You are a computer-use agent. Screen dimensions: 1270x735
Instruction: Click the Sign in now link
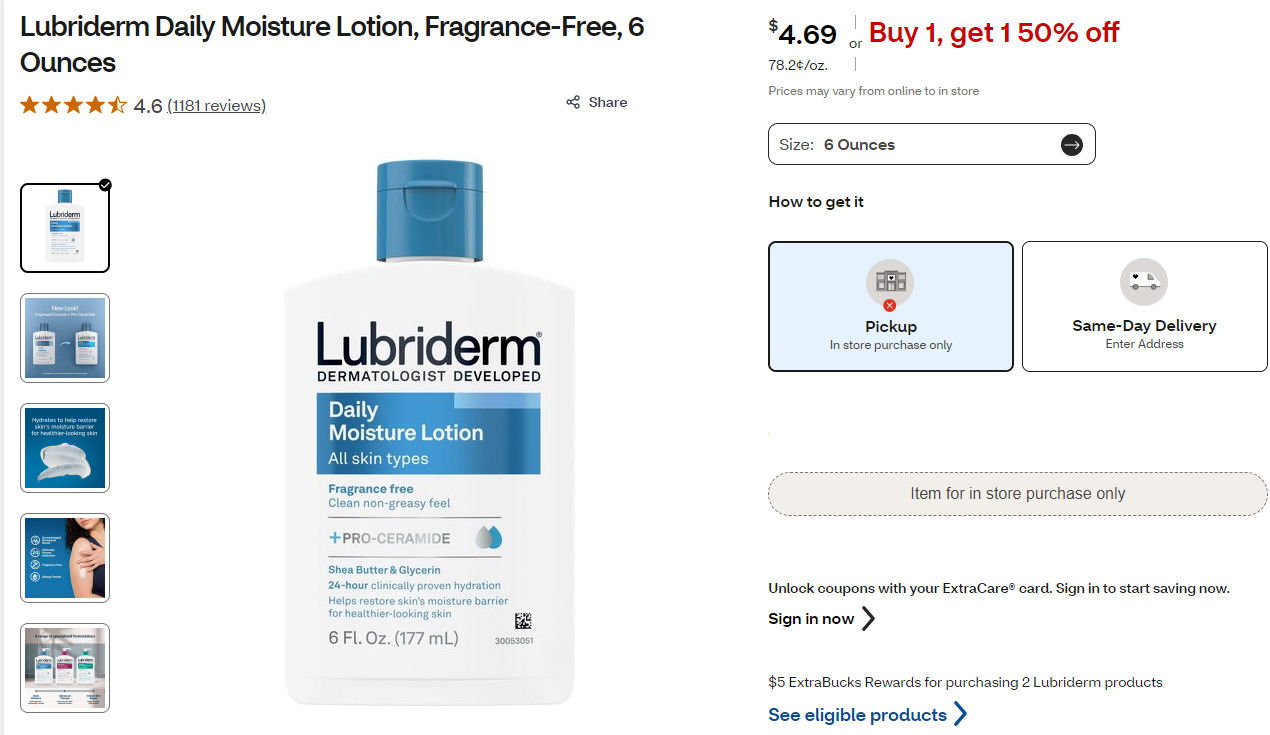(811, 619)
